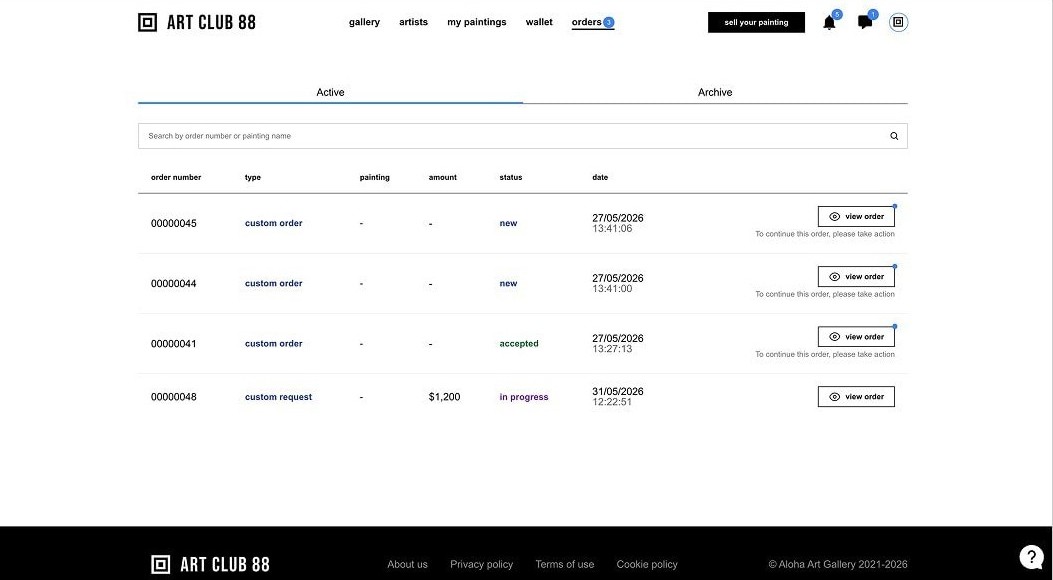This screenshot has height=580, width=1053.
Task: View order 00000044
Action: [856, 277]
